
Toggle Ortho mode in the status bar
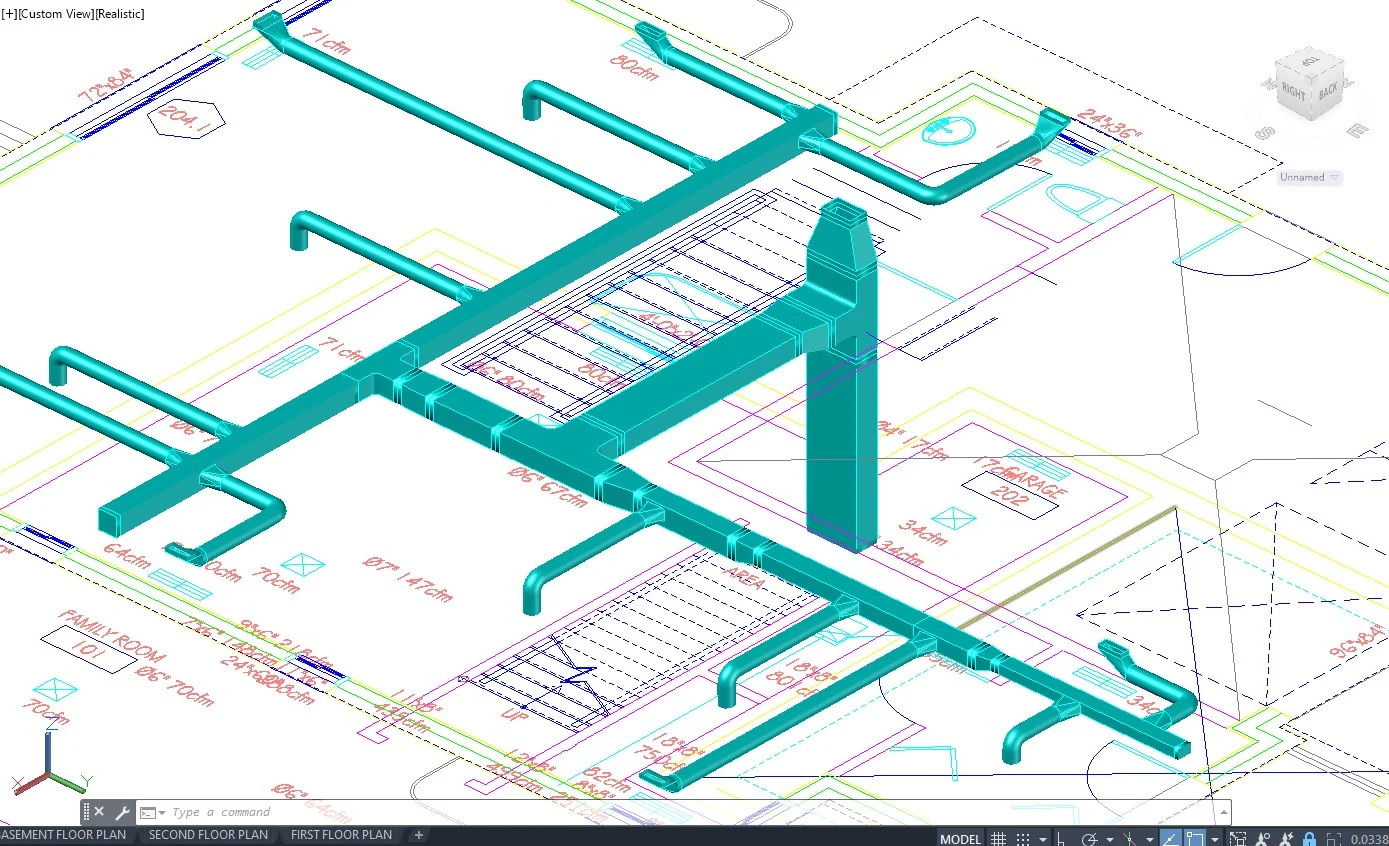pyautogui.click(x=1063, y=838)
